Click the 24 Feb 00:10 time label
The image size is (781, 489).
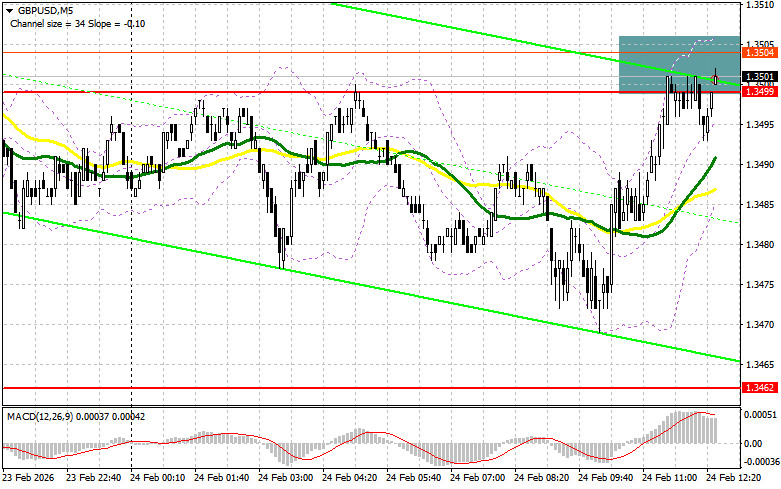pos(157,478)
